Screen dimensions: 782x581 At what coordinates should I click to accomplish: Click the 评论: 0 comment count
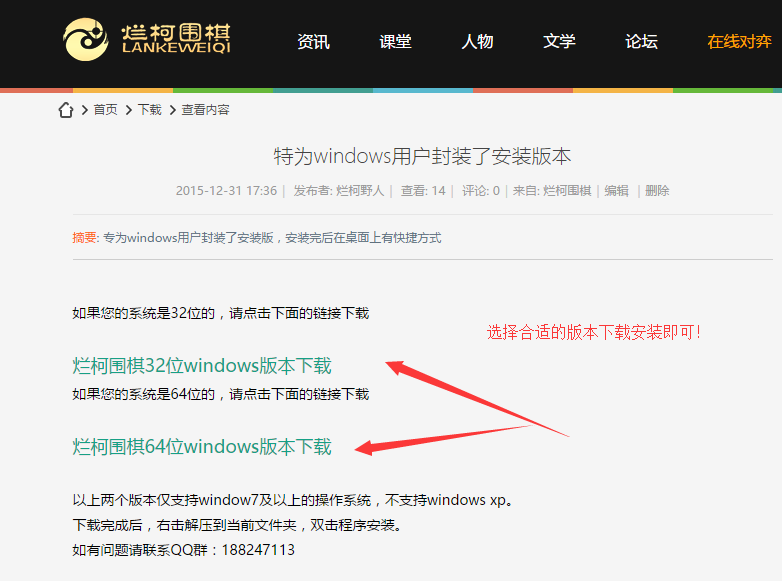click(481, 191)
